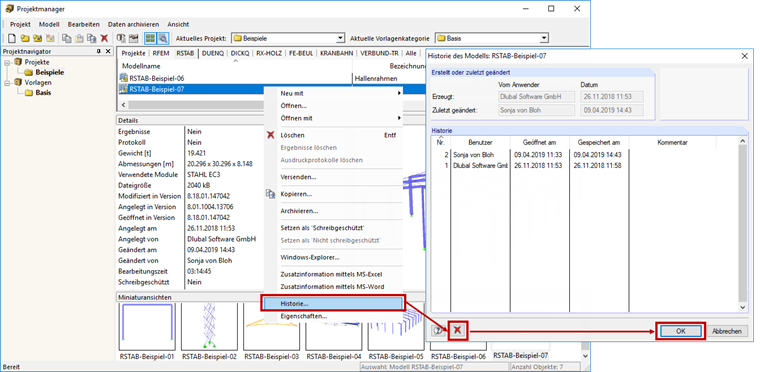Expand the 'Neu mit' submenu
This screenshot has width=760, height=372.
(399, 93)
